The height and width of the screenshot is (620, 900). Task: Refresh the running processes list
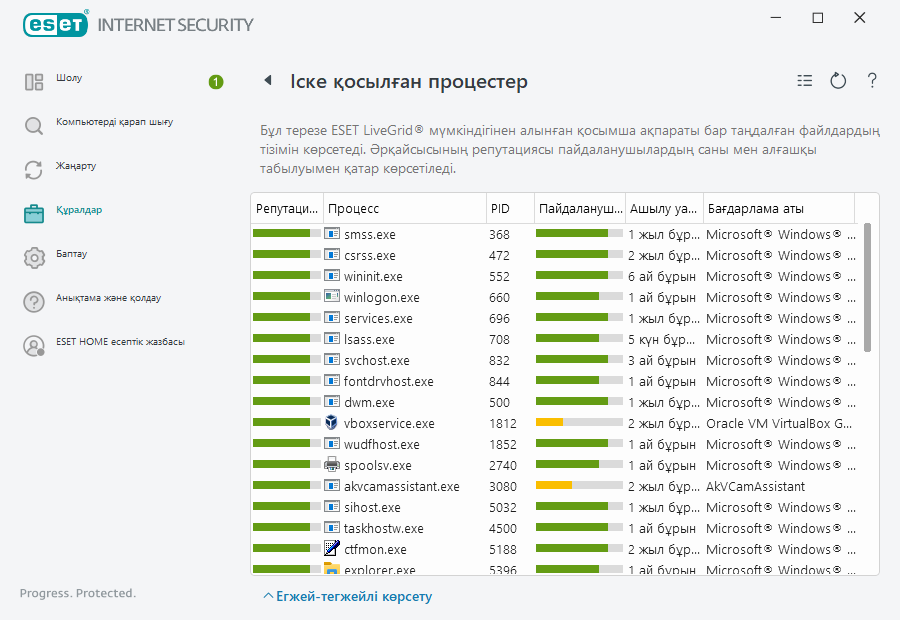tap(838, 81)
